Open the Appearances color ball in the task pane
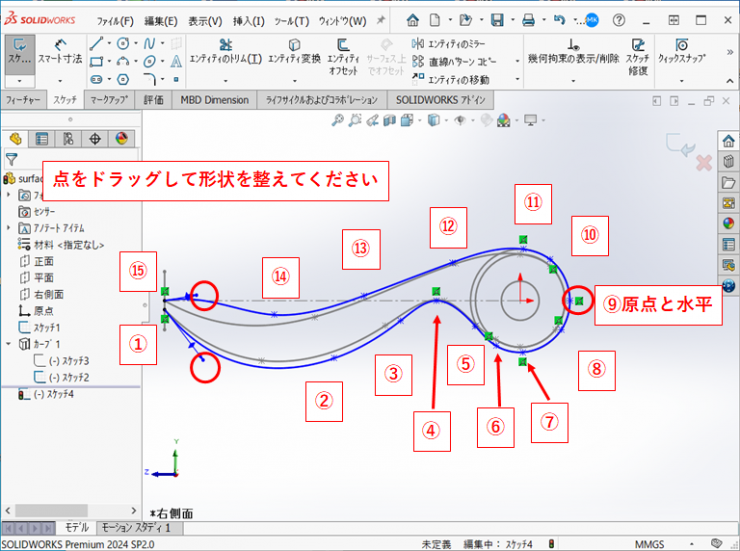The height and width of the screenshot is (551, 740). click(728, 223)
